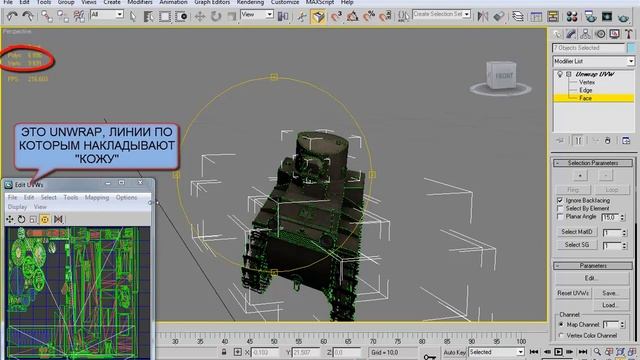Click the Mirror tool icon
640x360 pixels.
pyautogui.click(x=483, y=16)
